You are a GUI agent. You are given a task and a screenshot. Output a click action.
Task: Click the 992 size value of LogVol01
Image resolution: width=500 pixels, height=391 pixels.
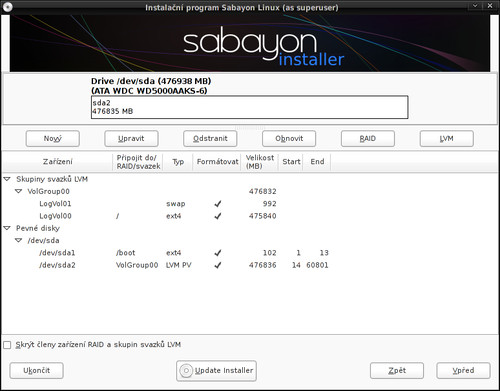pyautogui.click(x=269, y=204)
